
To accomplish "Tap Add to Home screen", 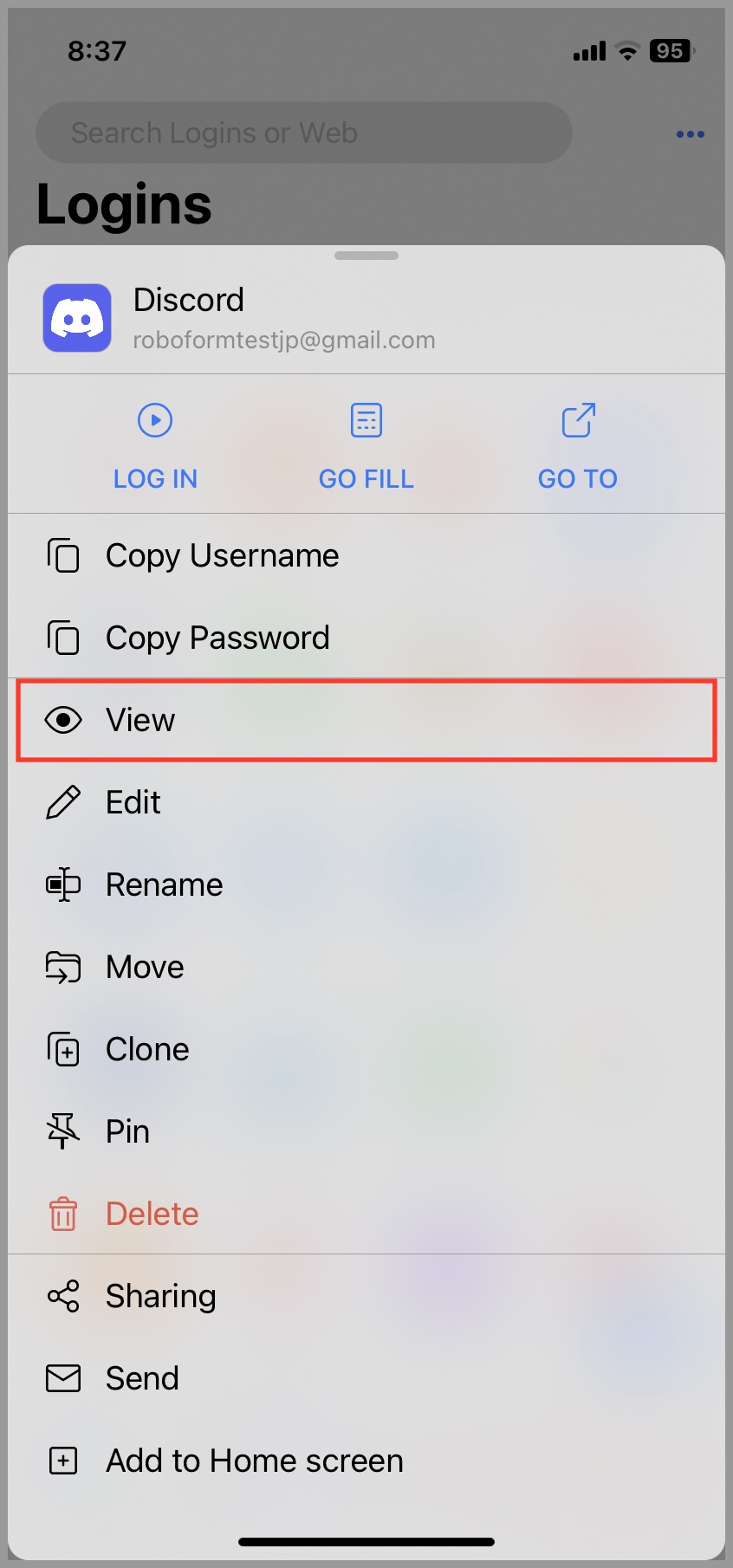I will [x=366, y=1461].
